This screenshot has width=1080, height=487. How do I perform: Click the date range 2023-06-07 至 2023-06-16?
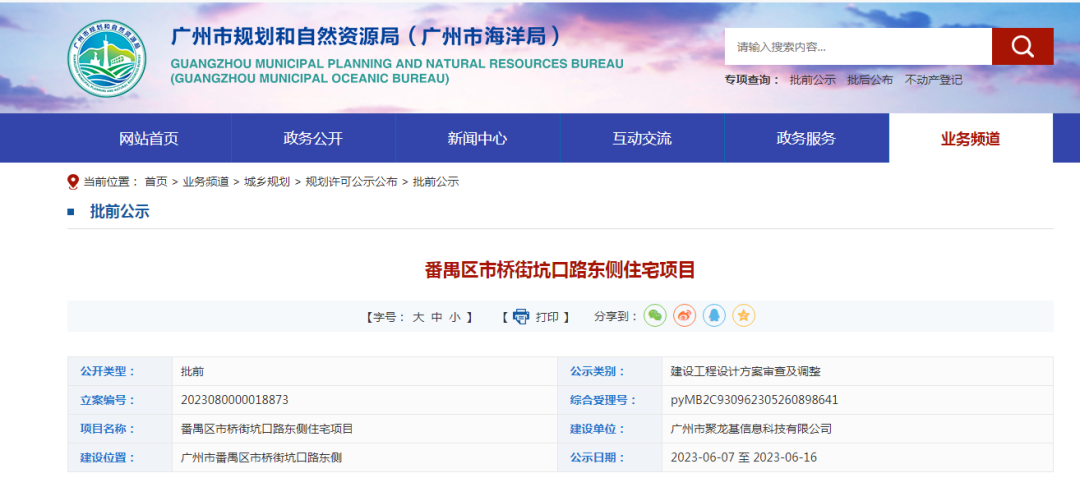(744, 457)
